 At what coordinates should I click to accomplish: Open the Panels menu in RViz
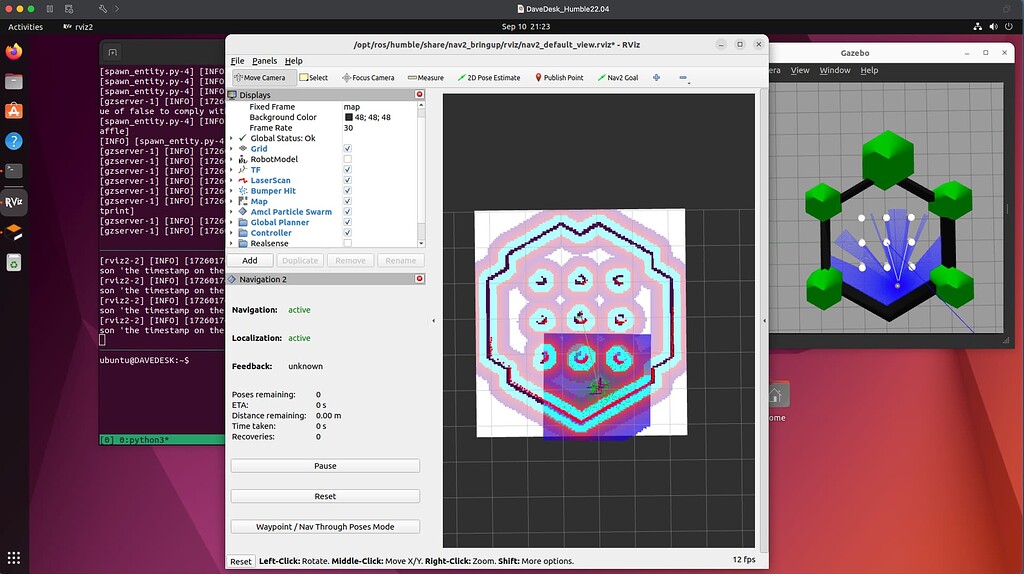[x=264, y=61]
